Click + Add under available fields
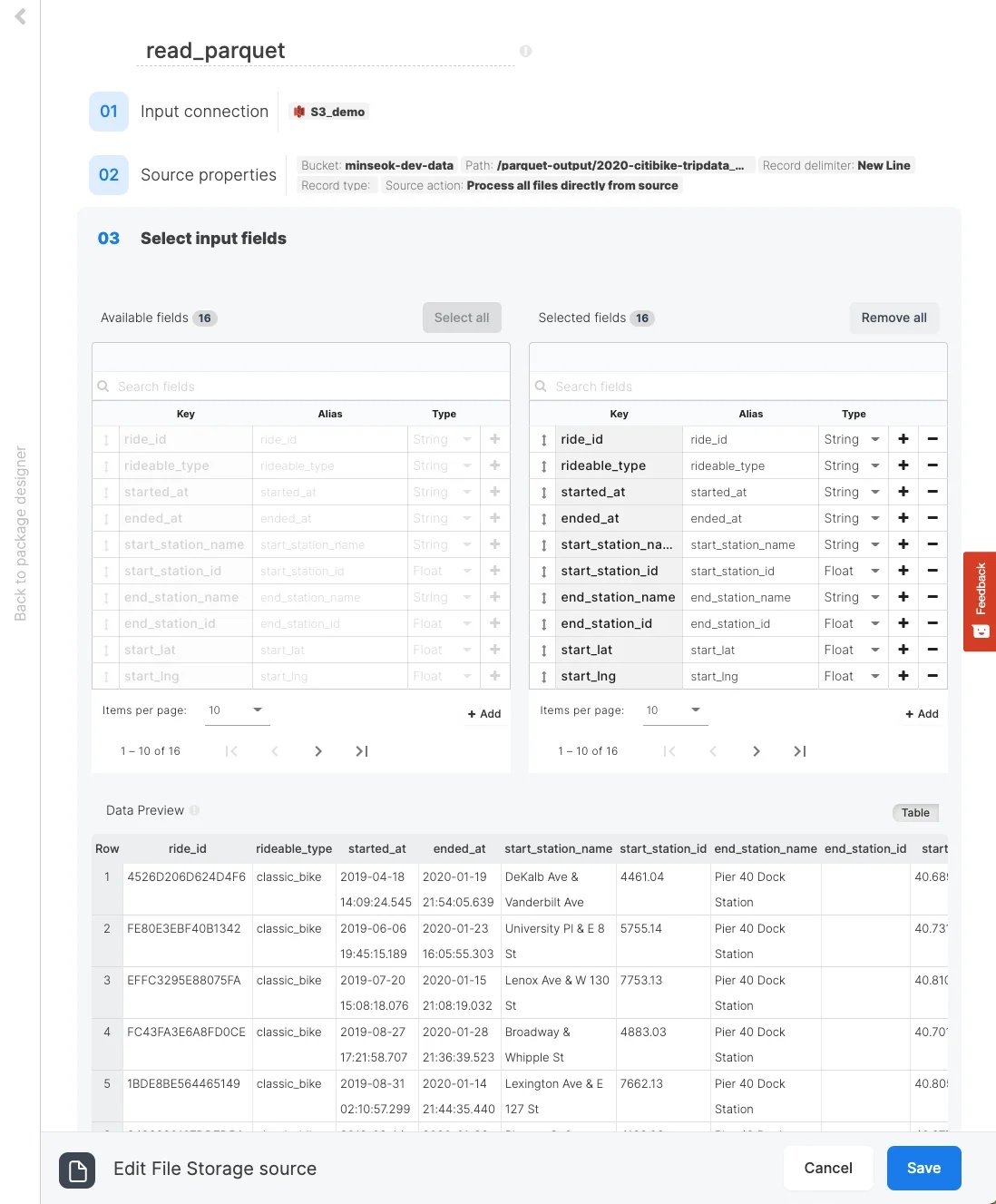 coord(484,714)
